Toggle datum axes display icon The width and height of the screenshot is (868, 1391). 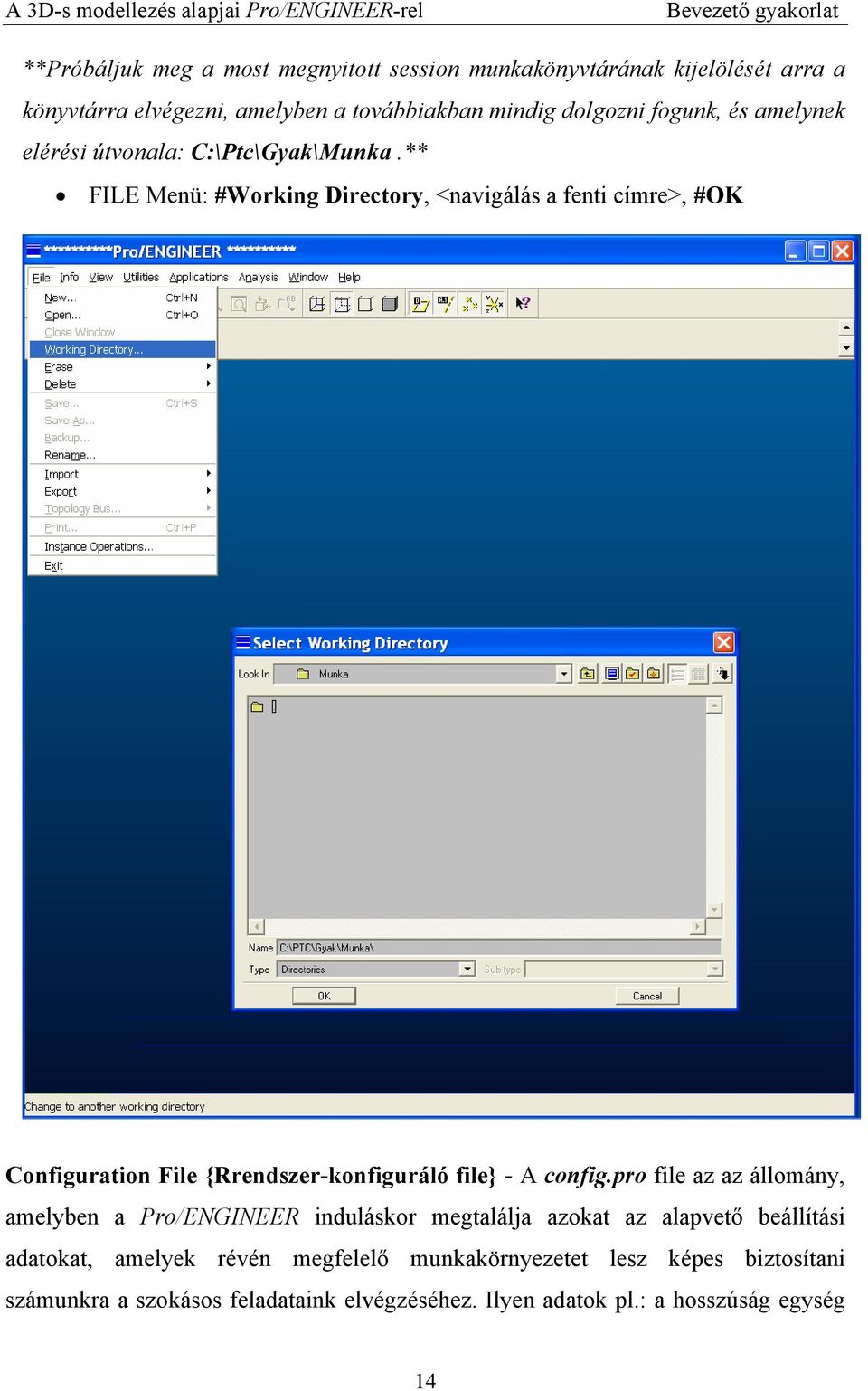[x=445, y=304]
